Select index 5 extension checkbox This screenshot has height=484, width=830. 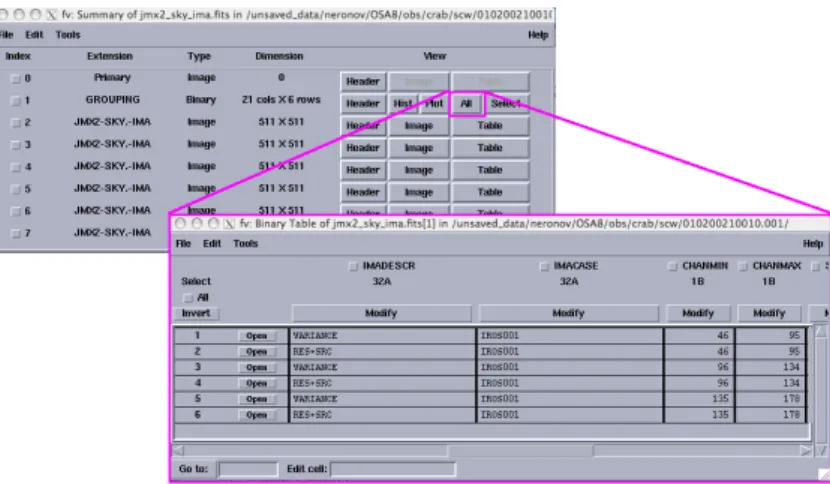click(x=16, y=189)
